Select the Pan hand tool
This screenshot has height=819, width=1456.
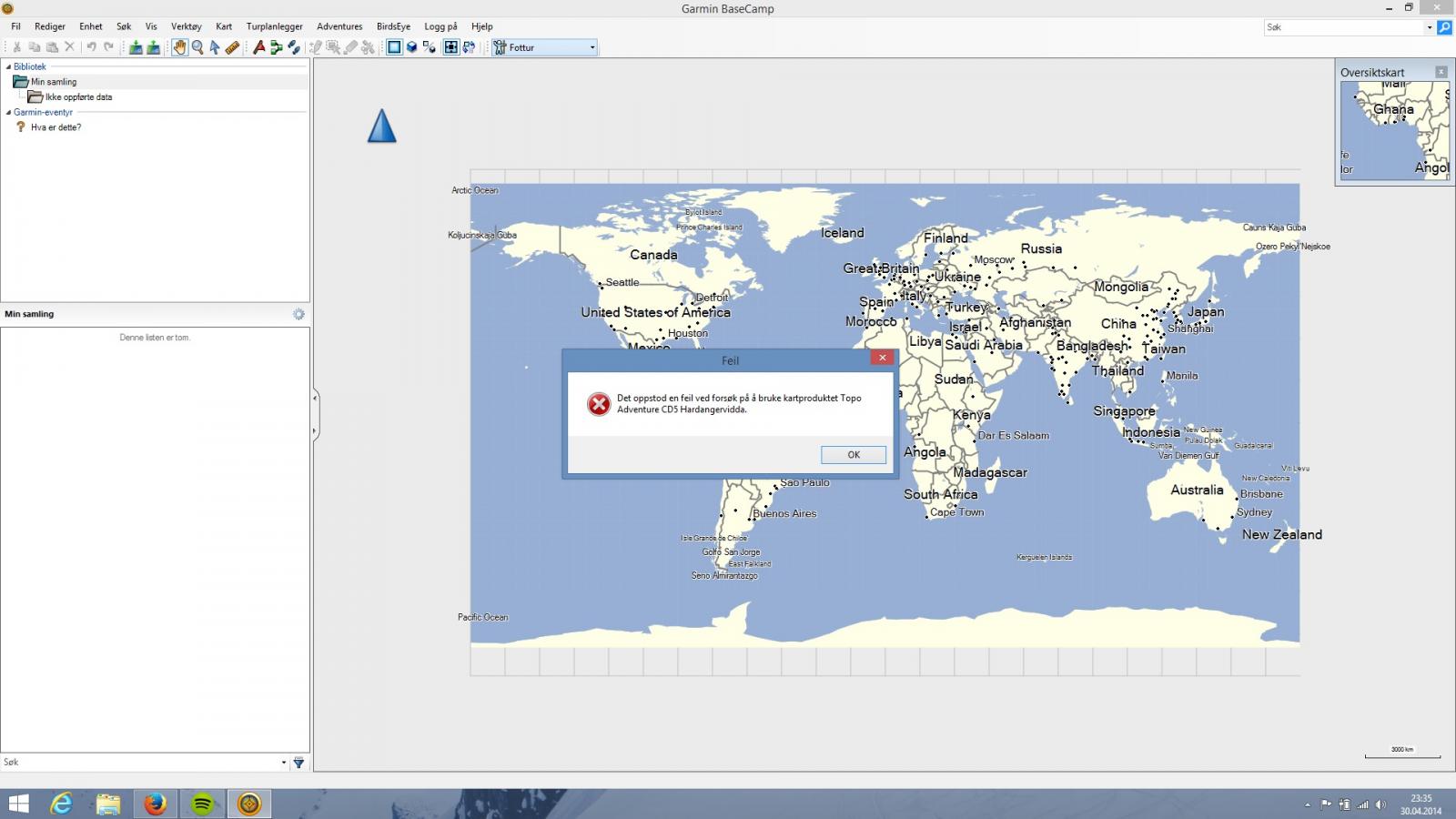179,47
